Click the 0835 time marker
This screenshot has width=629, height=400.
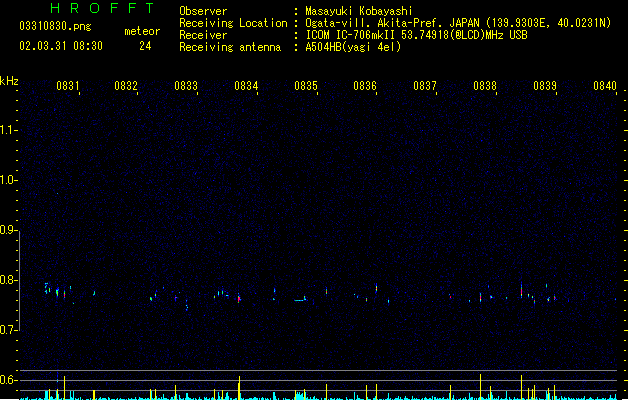pyautogui.click(x=306, y=86)
